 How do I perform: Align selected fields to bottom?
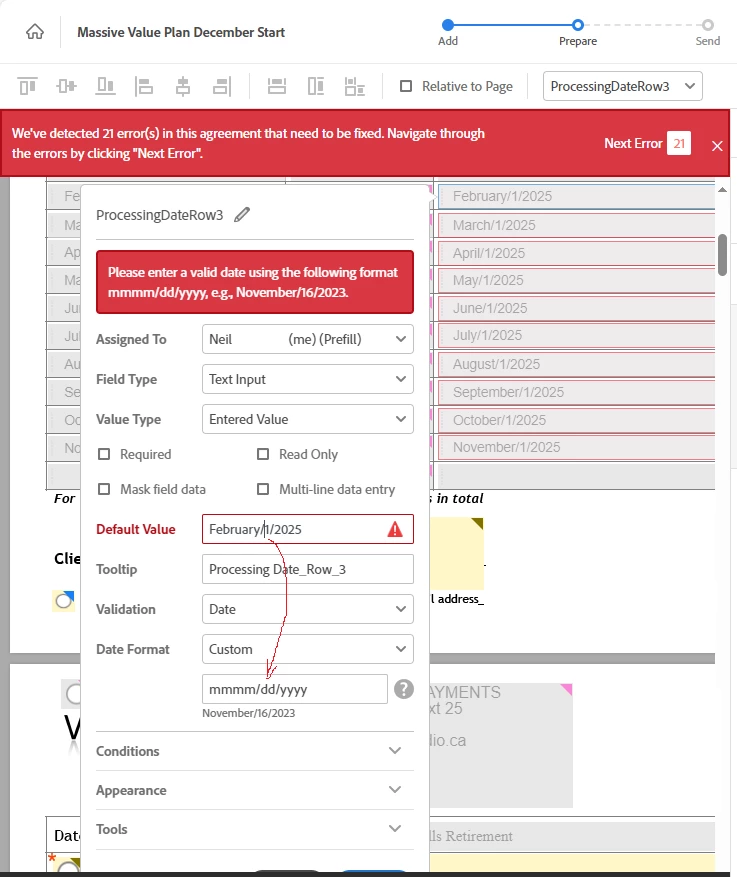point(105,86)
